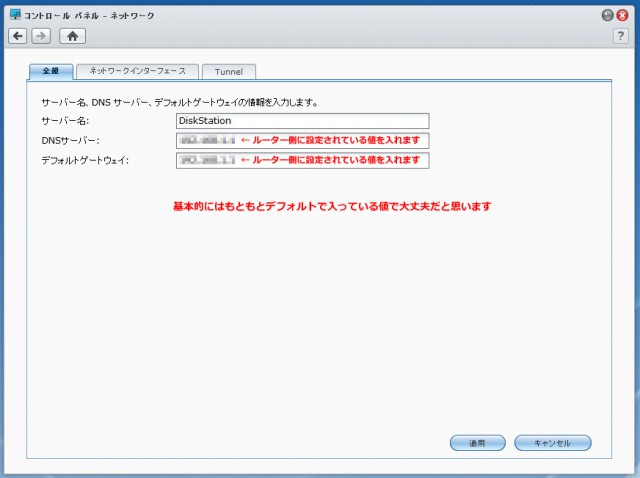Viewport: 640px width, 478px height.
Task: Open help with the question mark icon
Action: coord(620,36)
